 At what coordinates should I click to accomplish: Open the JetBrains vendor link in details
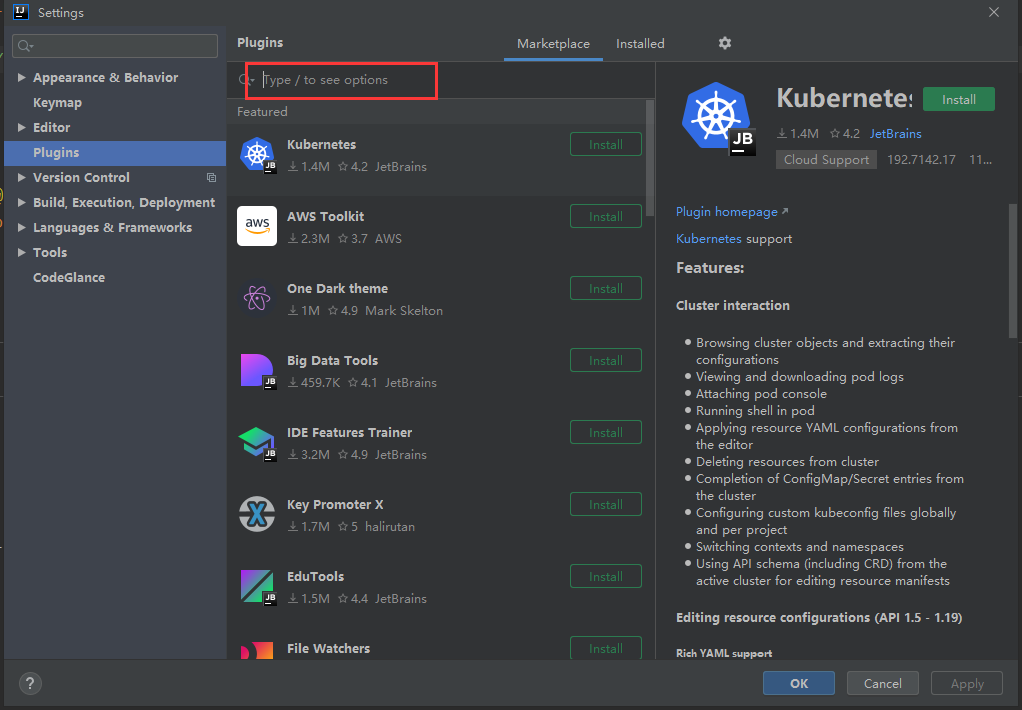[x=896, y=134]
